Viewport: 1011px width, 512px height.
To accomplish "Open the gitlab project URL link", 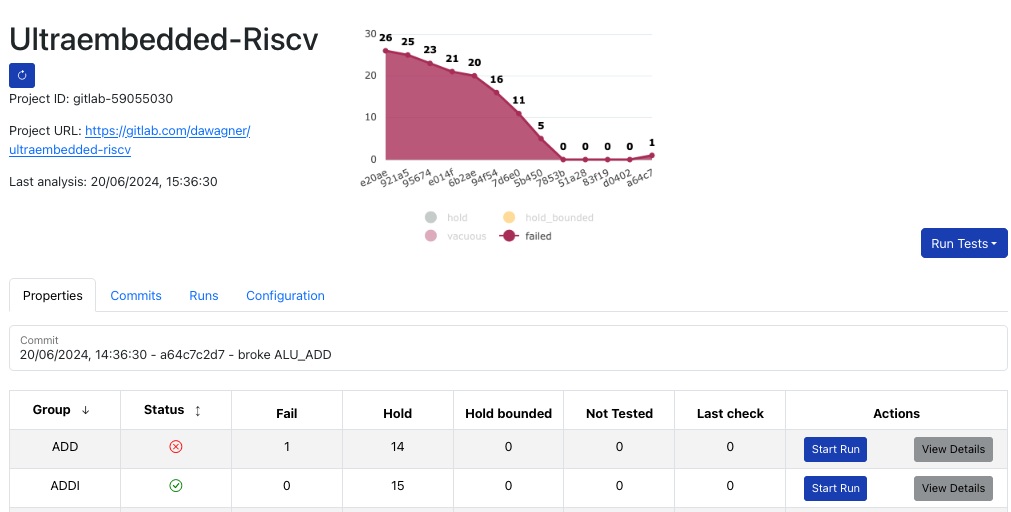I will click(167, 131).
